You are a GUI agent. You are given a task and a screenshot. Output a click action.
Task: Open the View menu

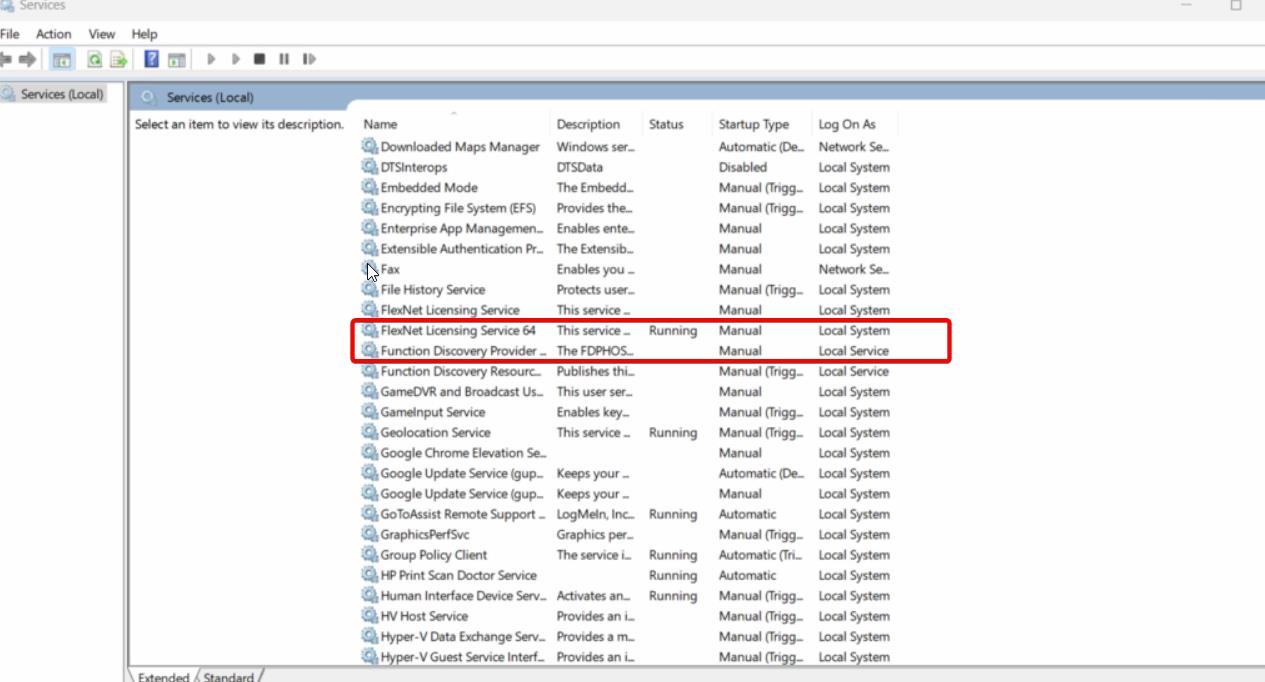(102, 34)
